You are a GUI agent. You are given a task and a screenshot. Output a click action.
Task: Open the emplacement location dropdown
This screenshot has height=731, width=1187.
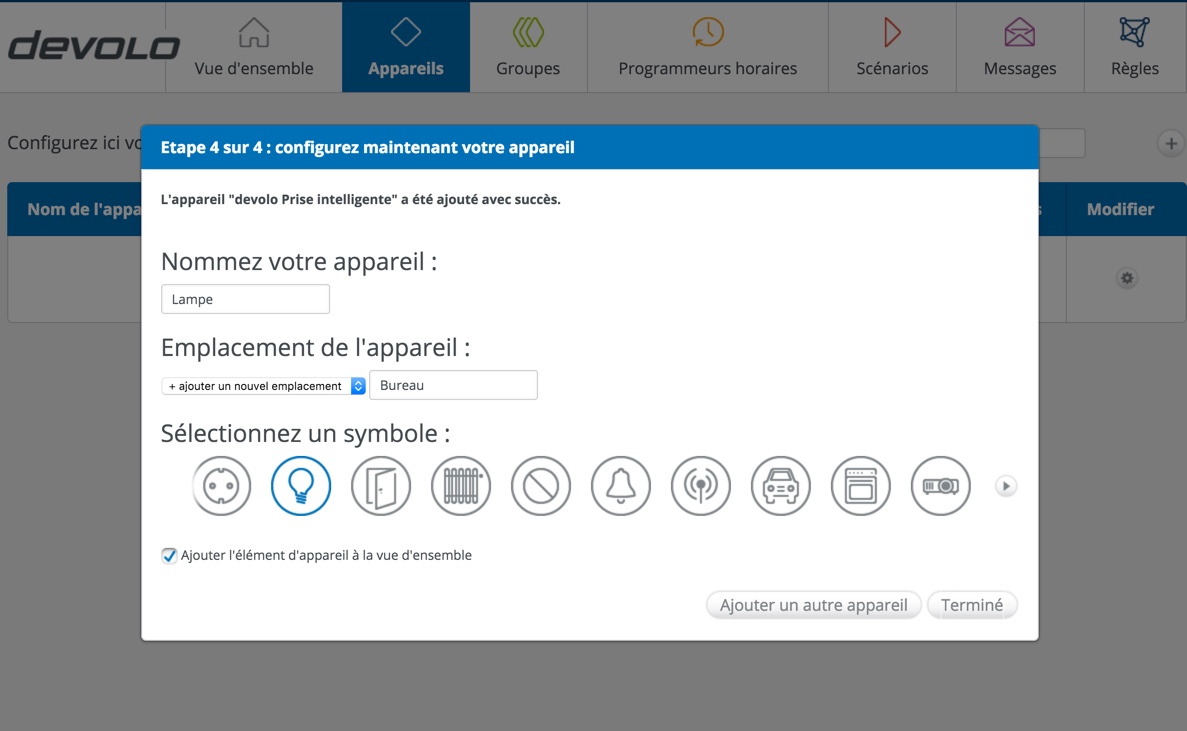(x=264, y=386)
